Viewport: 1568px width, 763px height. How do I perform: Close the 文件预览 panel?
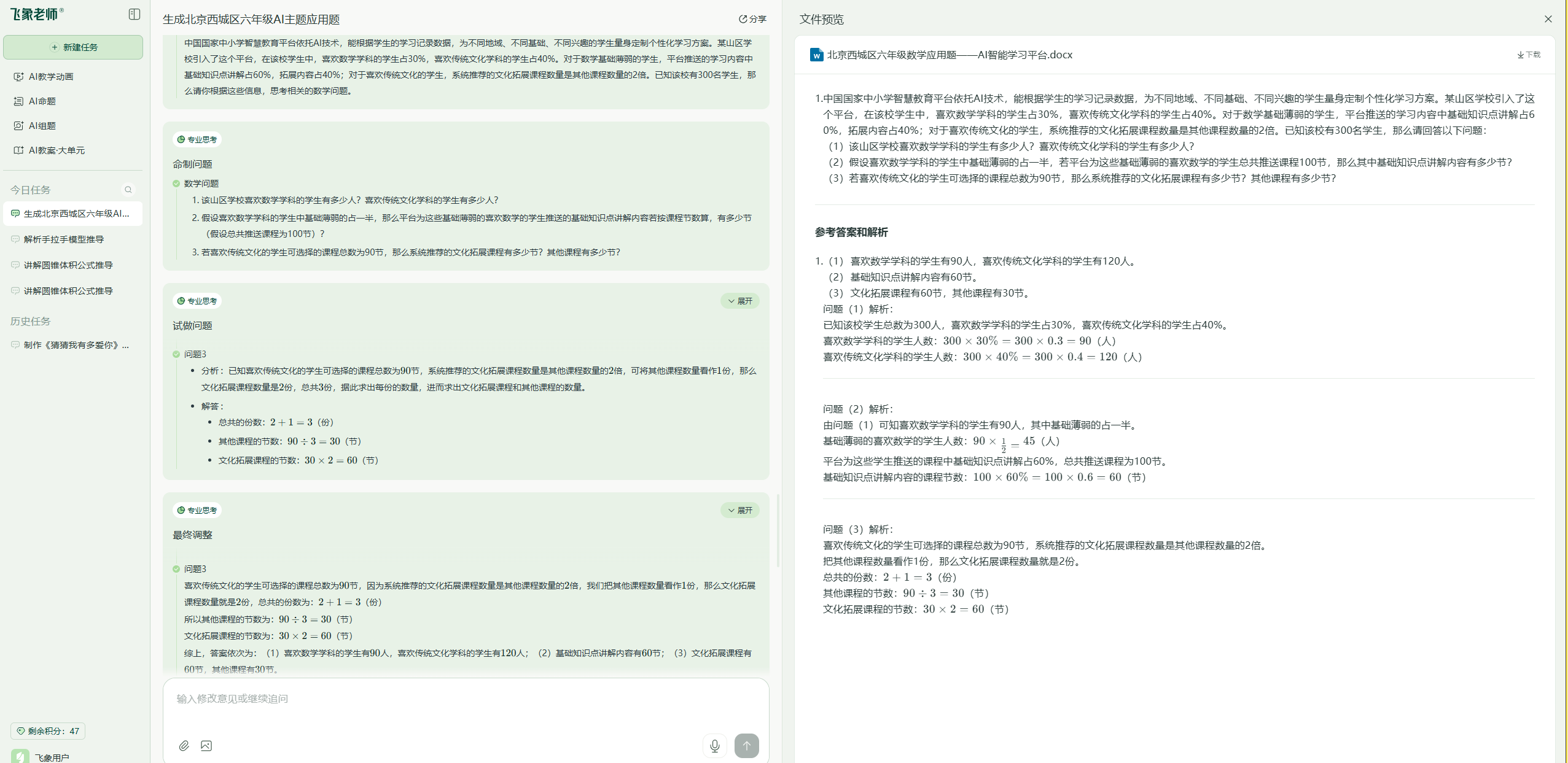pos(1548,19)
